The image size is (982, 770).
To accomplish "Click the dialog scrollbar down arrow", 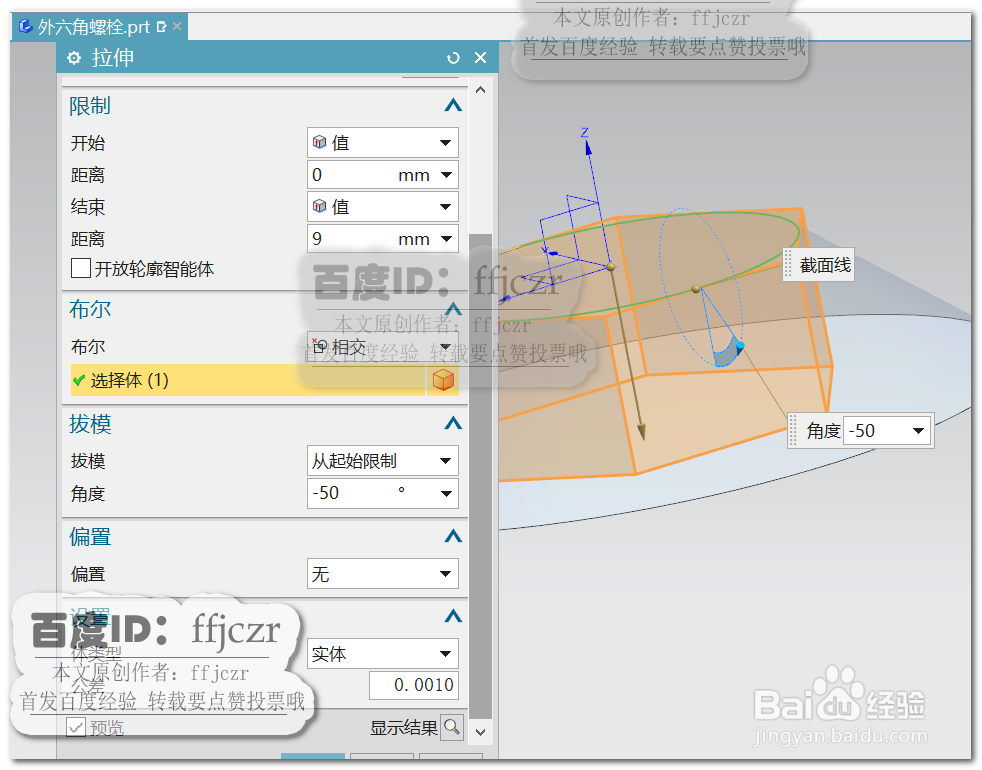I will point(480,732).
